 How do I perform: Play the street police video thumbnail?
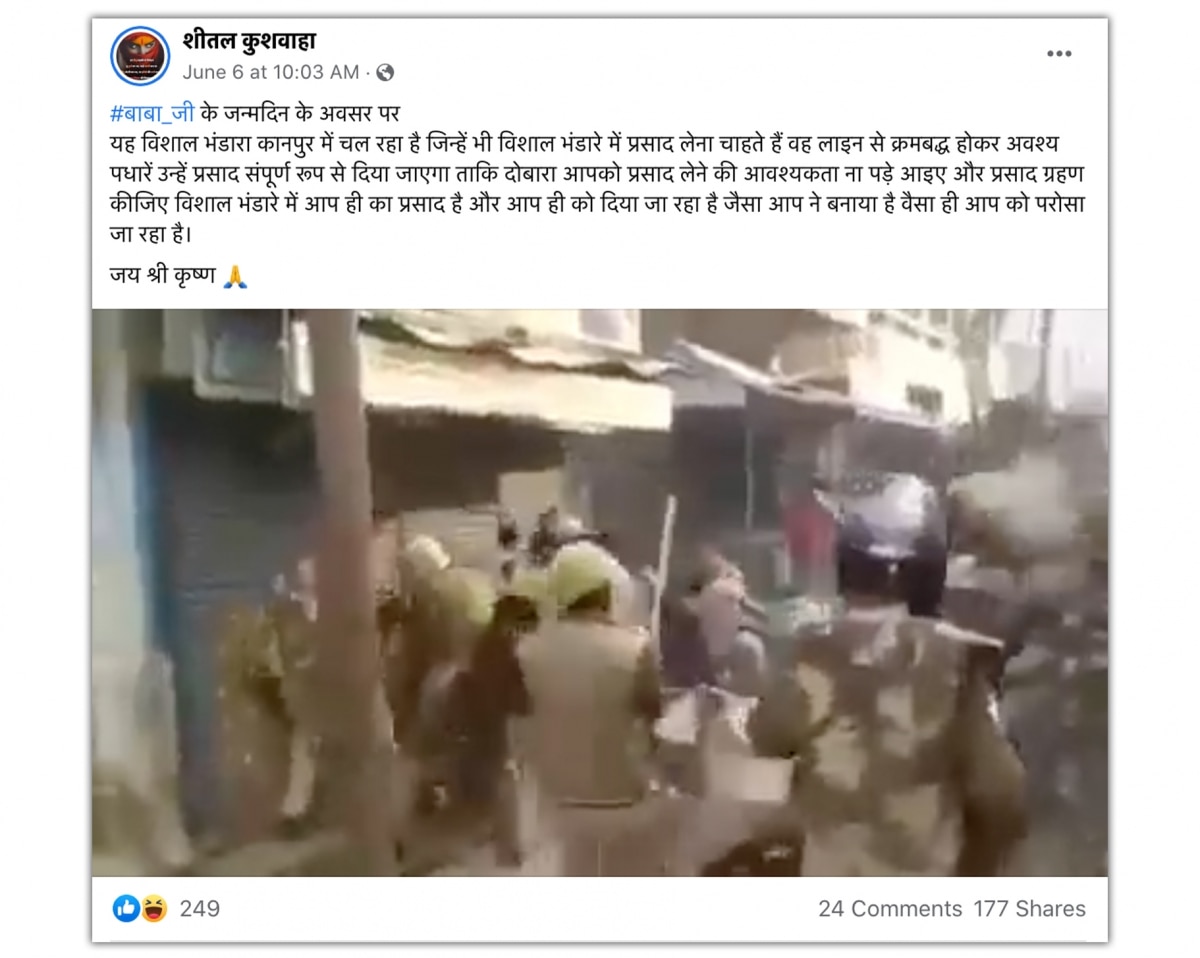tap(600, 593)
